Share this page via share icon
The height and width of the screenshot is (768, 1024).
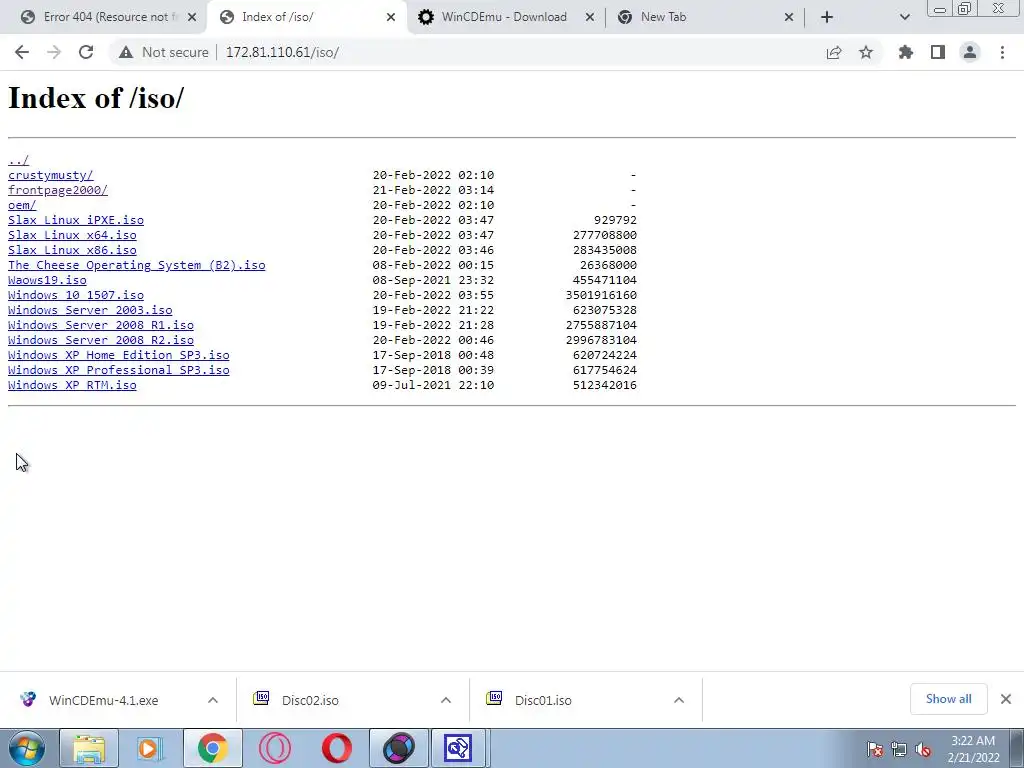pyautogui.click(x=834, y=52)
